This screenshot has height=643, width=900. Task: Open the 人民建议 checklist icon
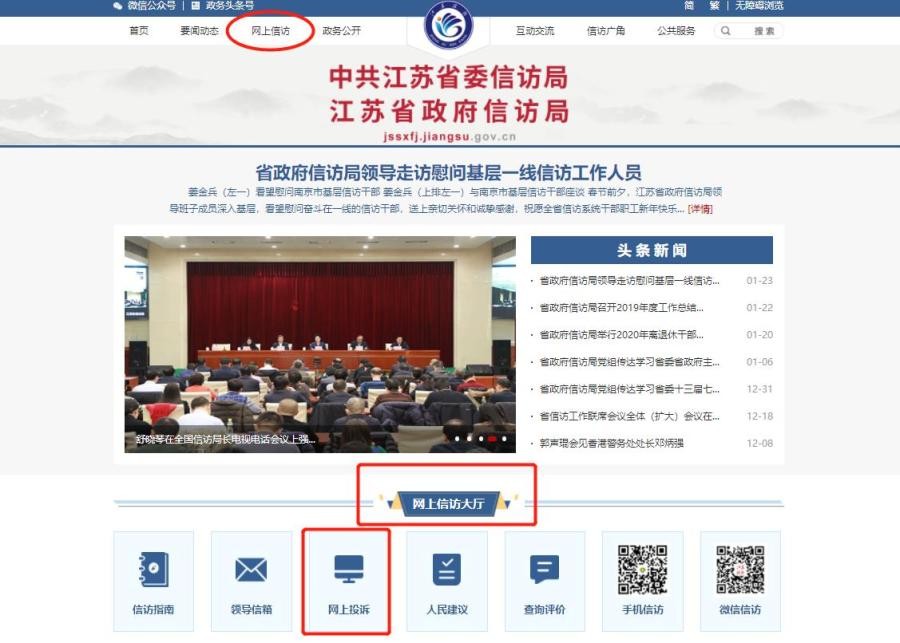pyautogui.click(x=446, y=570)
